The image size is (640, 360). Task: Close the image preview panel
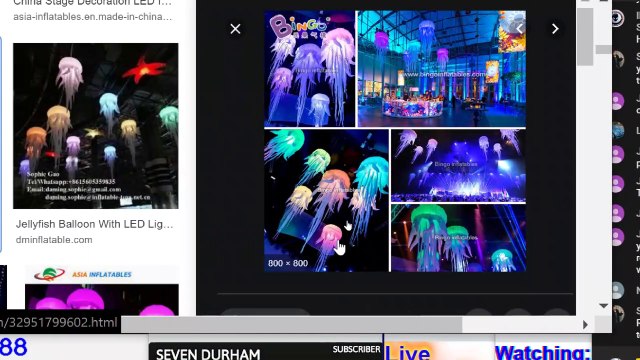(235, 29)
